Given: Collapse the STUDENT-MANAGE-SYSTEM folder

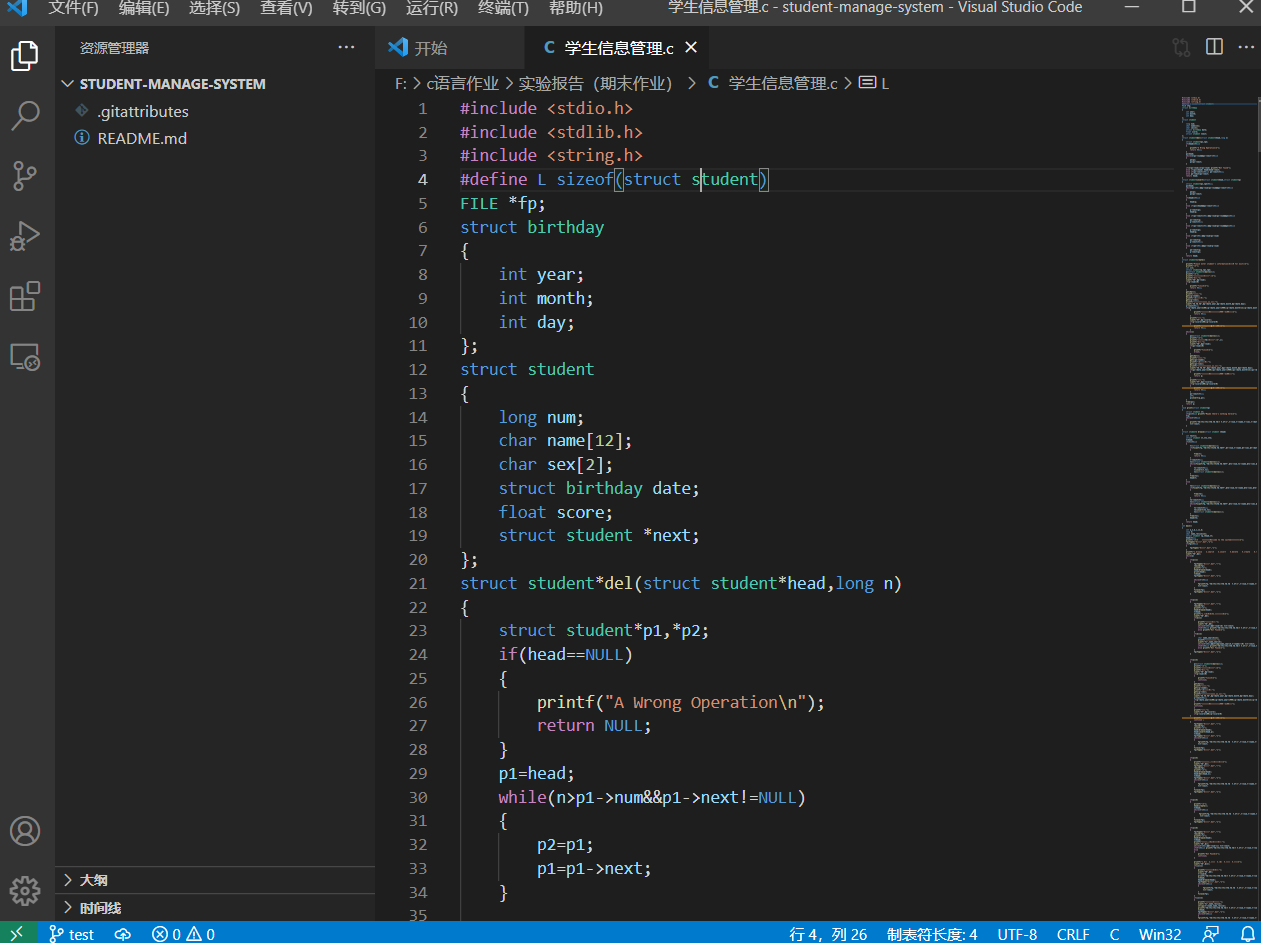Looking at the screenshot, I should tap(67, 84).
